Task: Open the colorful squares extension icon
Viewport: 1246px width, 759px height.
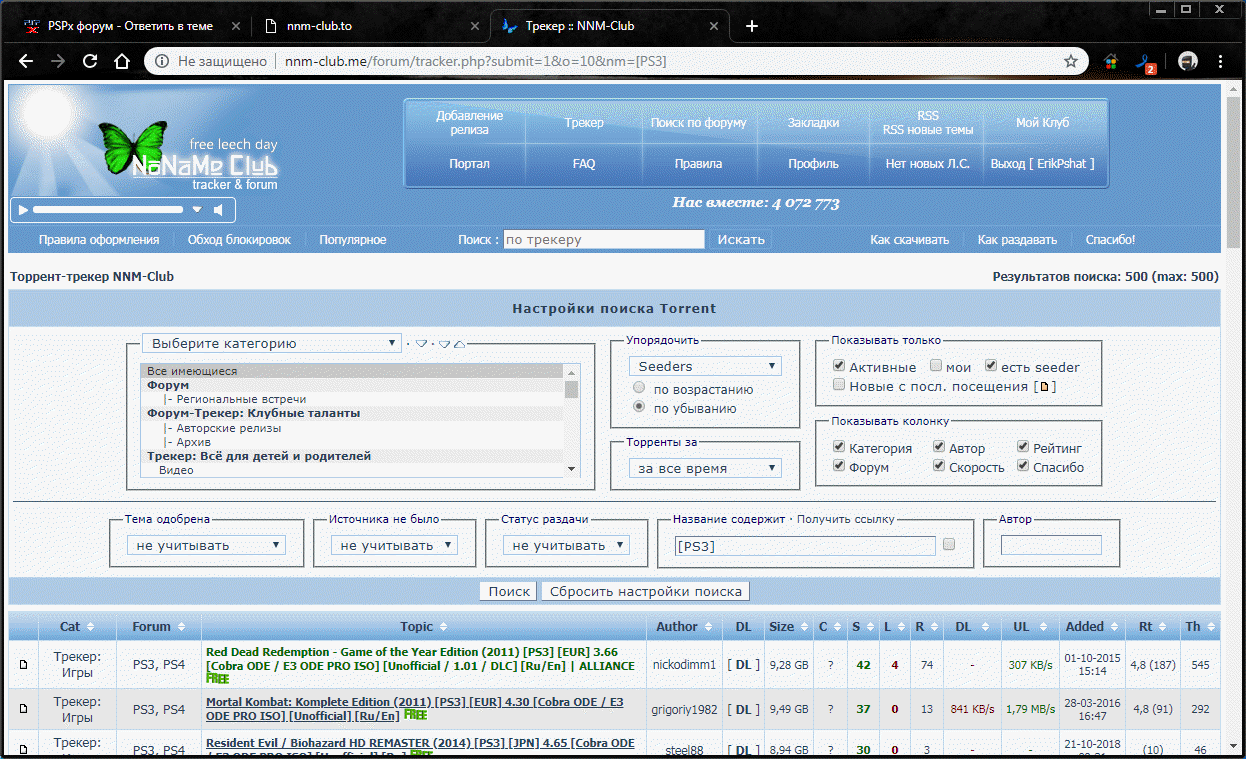Action: pos(1111,61)
